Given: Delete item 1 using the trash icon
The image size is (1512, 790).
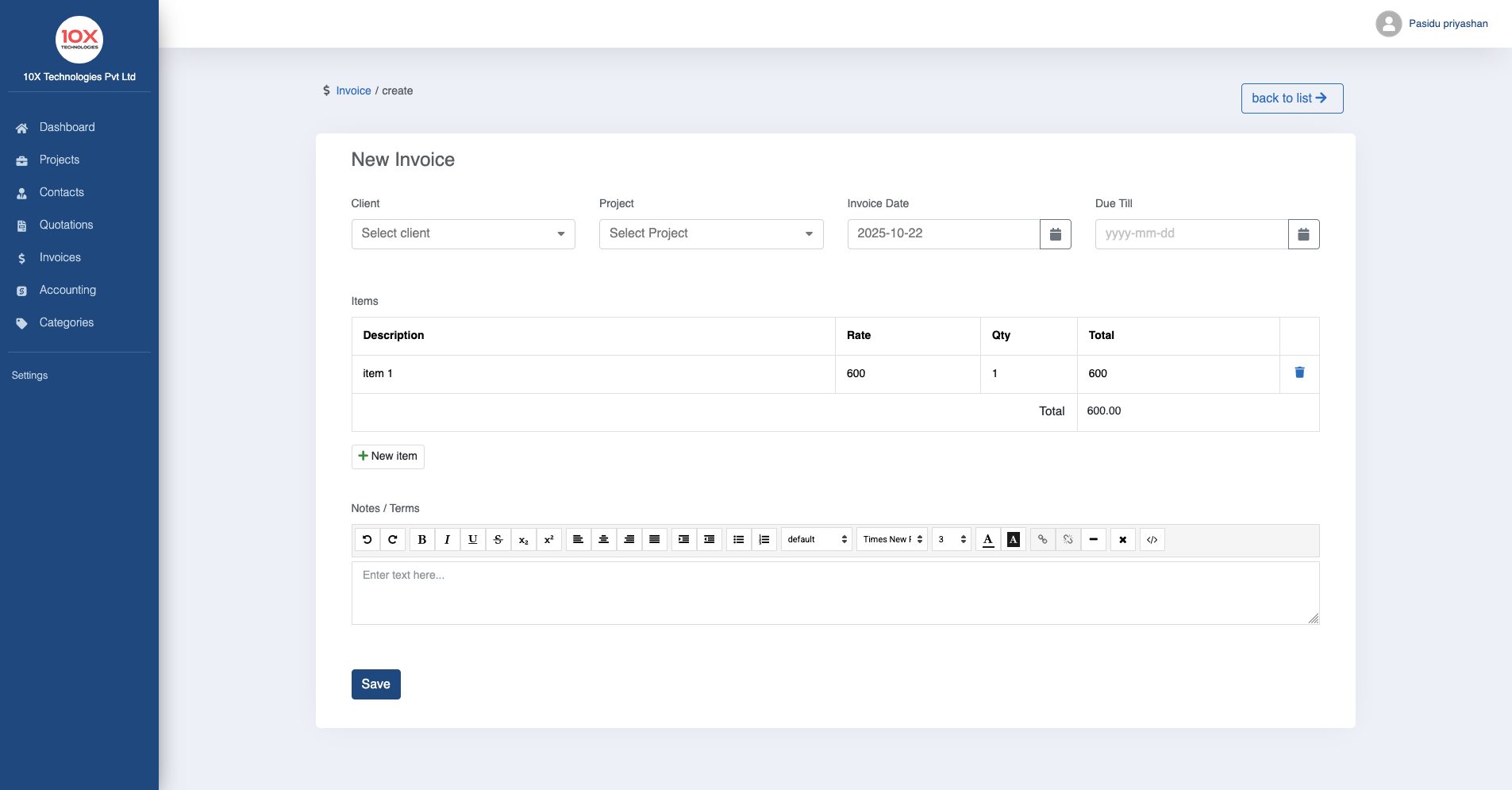Looking at the screenshot, I should click(1298, 372).
